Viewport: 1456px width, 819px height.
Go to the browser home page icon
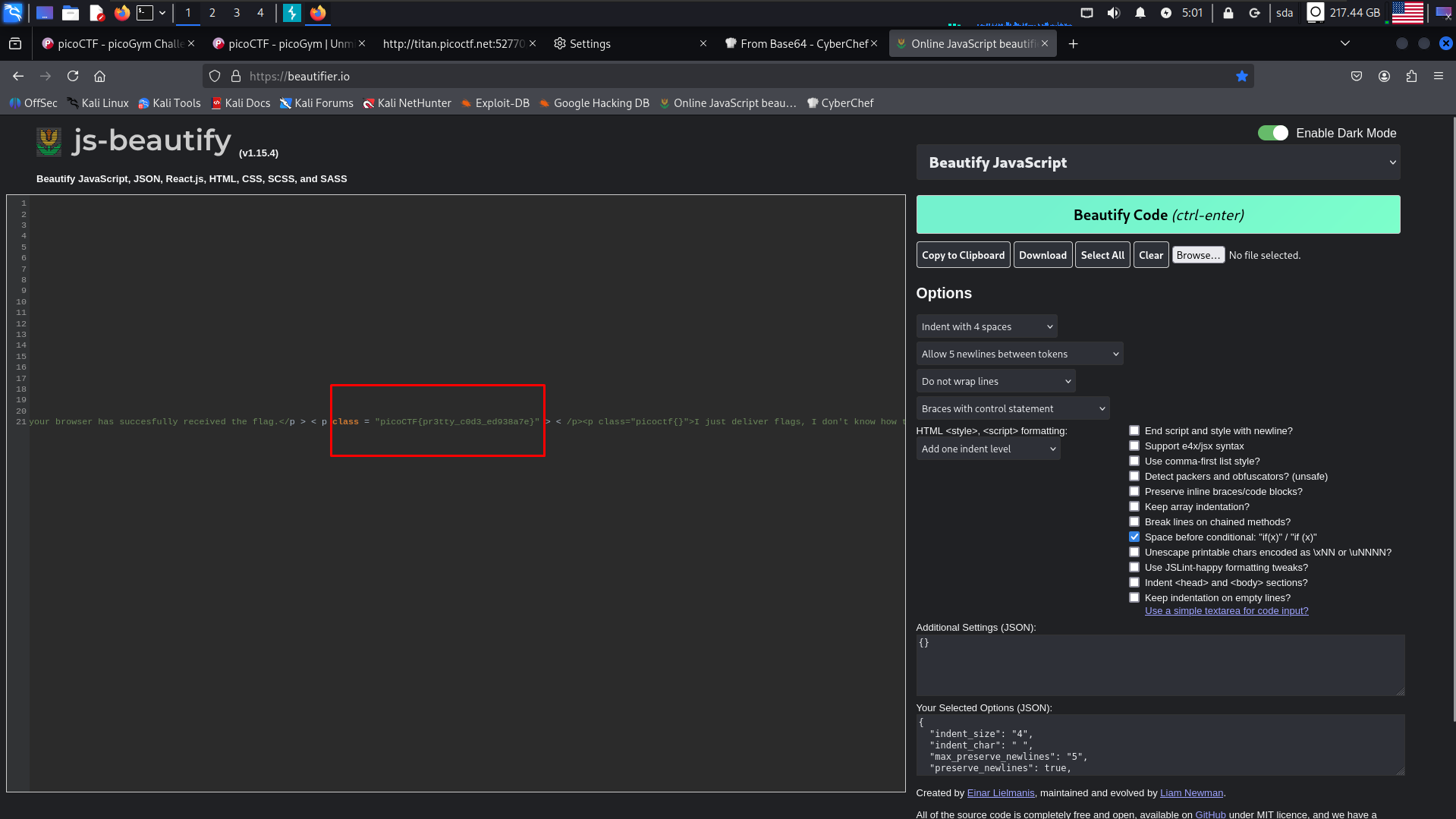[99, 76]
